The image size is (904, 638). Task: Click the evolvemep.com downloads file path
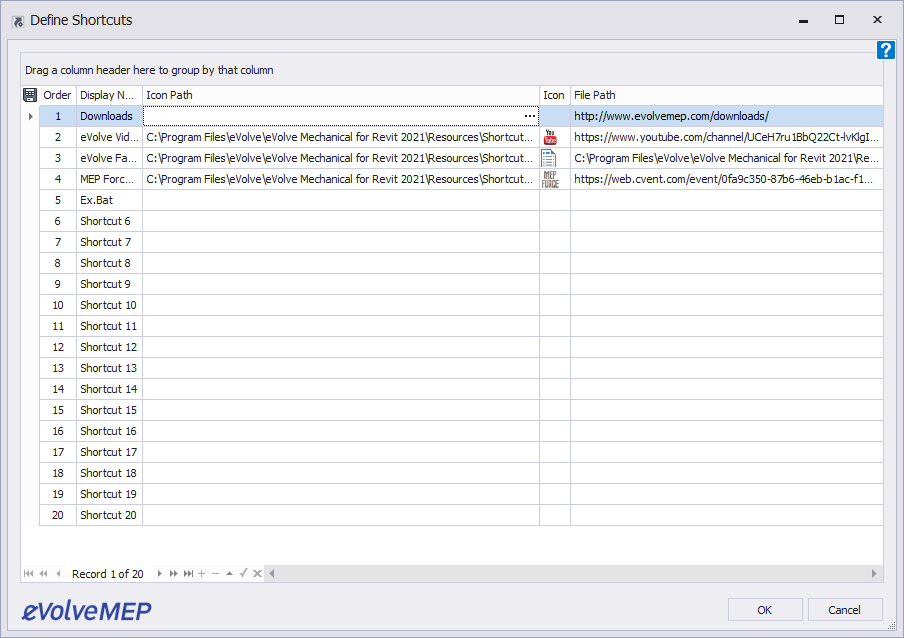[x=726, y=116]
